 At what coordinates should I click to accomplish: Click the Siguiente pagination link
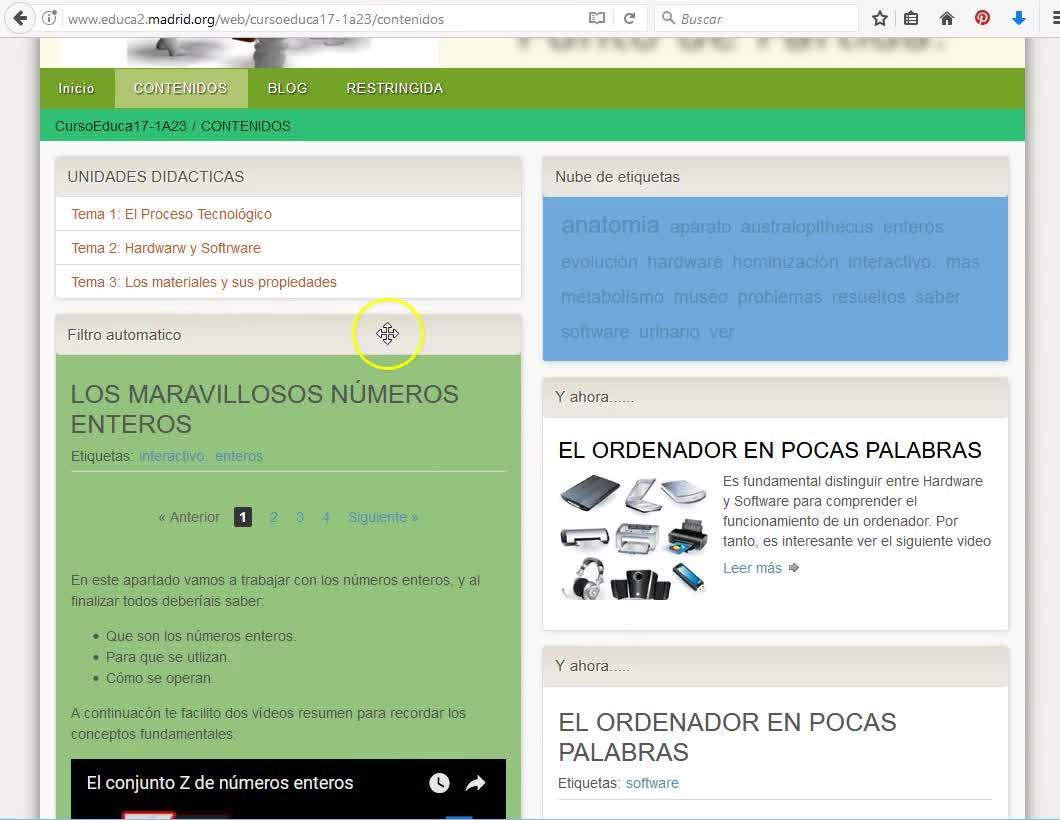tap(383, 517)
